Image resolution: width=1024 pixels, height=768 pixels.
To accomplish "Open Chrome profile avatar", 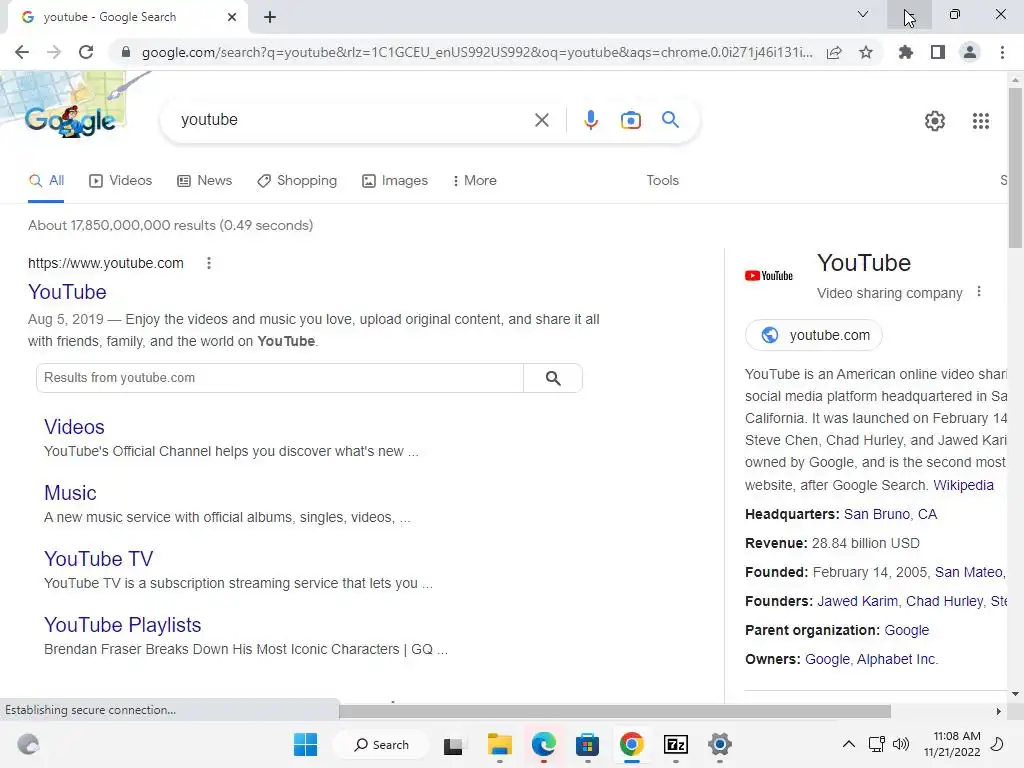I will pos(970,52).
